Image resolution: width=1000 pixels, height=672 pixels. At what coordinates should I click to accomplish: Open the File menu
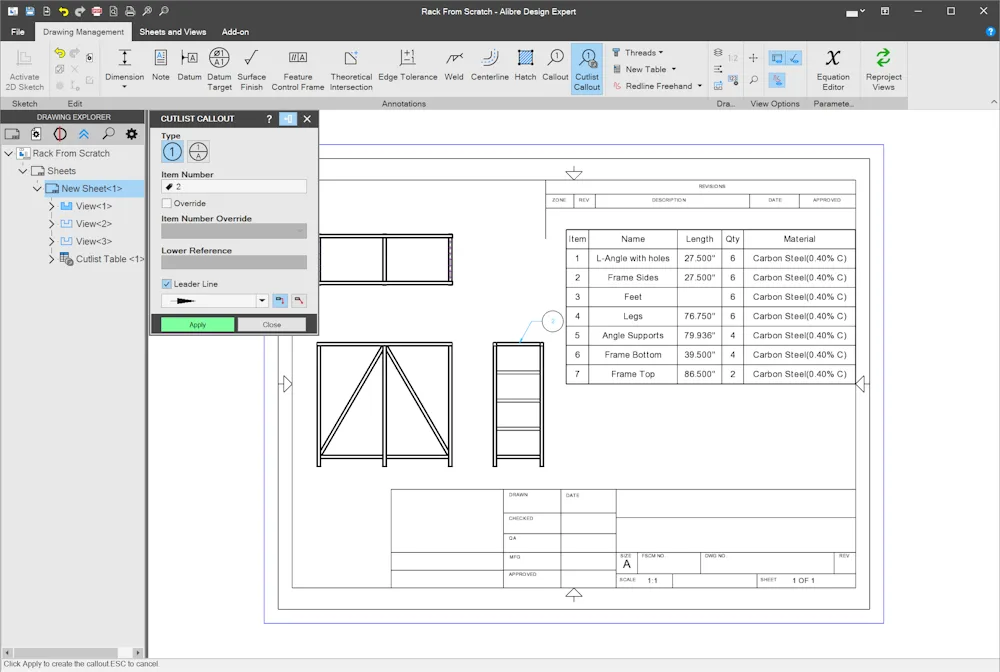[x=18, y=32]
